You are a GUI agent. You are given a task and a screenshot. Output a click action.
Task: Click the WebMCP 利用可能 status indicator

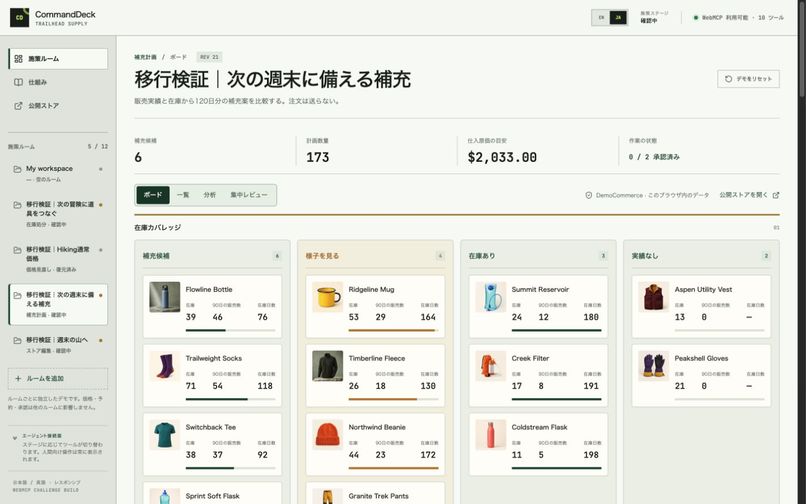739,17
